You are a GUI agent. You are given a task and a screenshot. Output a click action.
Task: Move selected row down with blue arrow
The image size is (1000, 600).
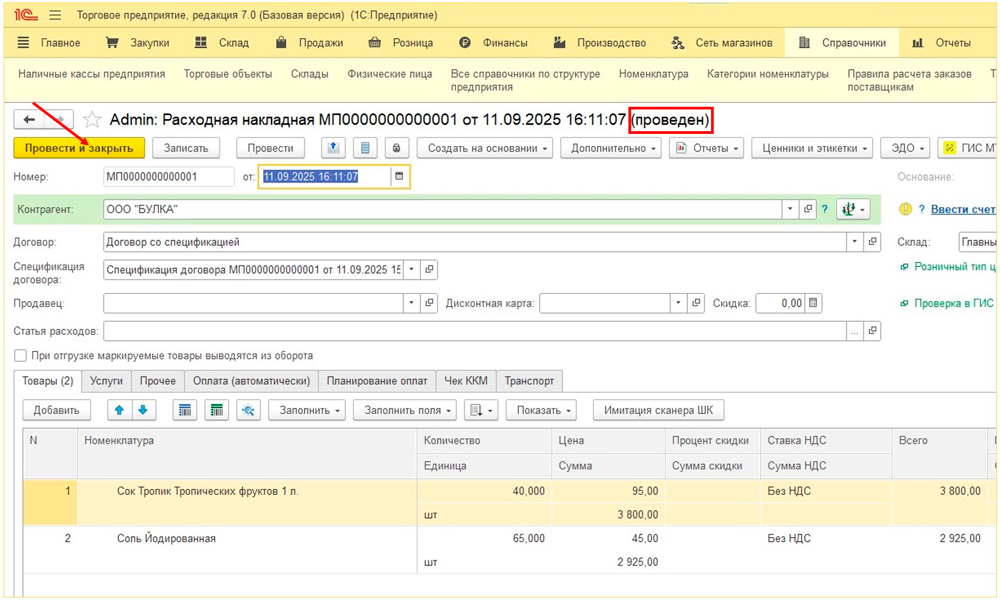click(x=142, y=410)
